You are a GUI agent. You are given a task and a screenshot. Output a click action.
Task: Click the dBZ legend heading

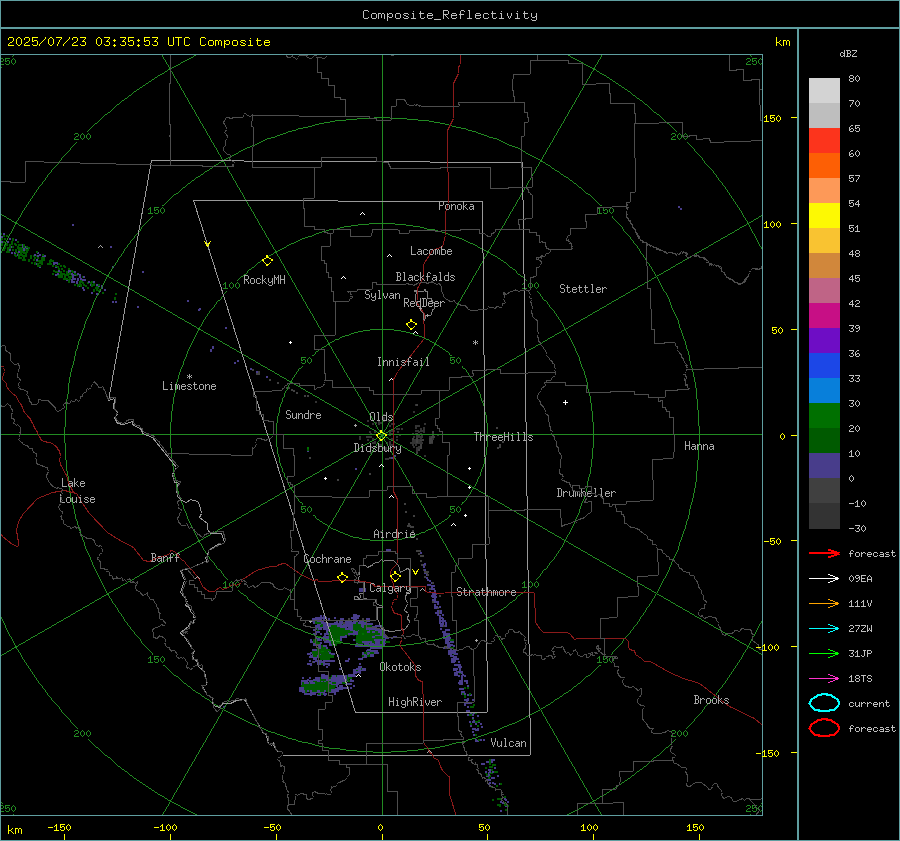point(848,53)
